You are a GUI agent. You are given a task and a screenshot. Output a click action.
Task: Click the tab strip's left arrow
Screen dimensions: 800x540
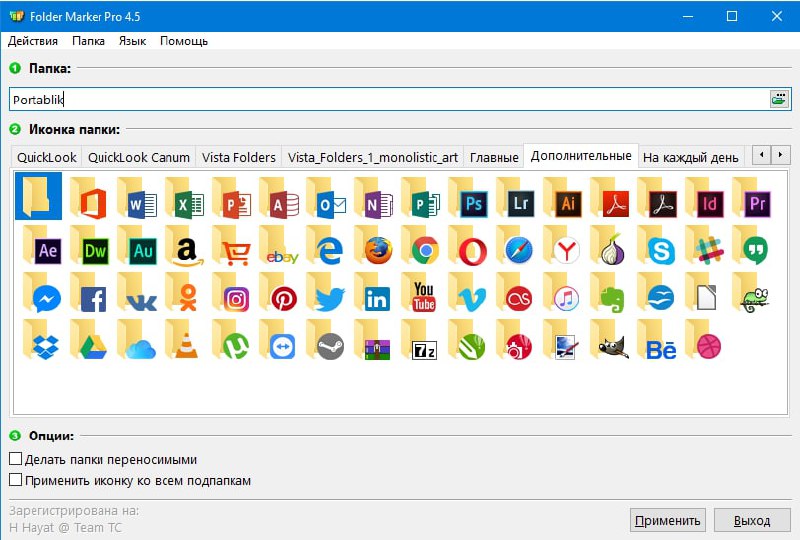point(762,154)
